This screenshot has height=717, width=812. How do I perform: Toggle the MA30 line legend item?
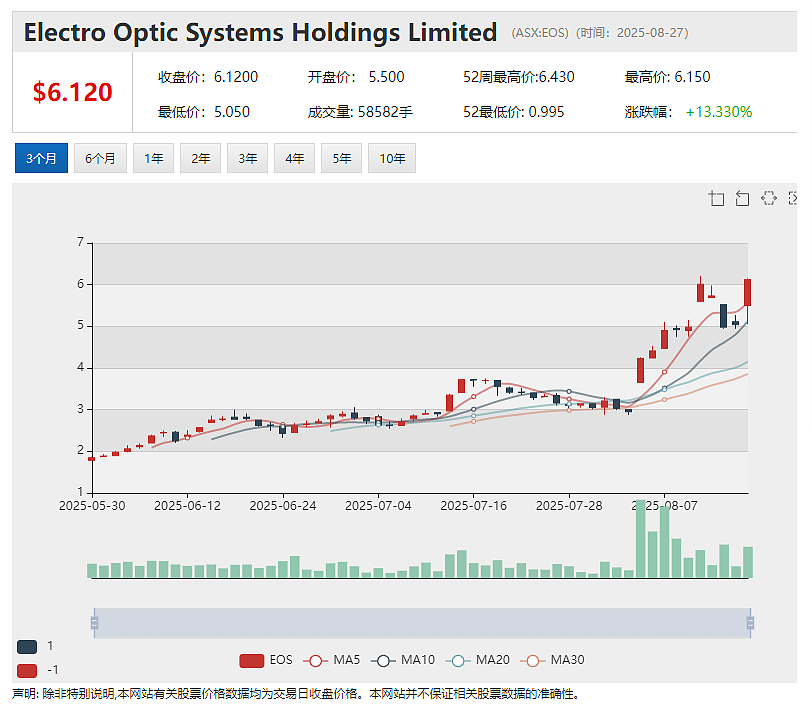(x=553, y=660)
